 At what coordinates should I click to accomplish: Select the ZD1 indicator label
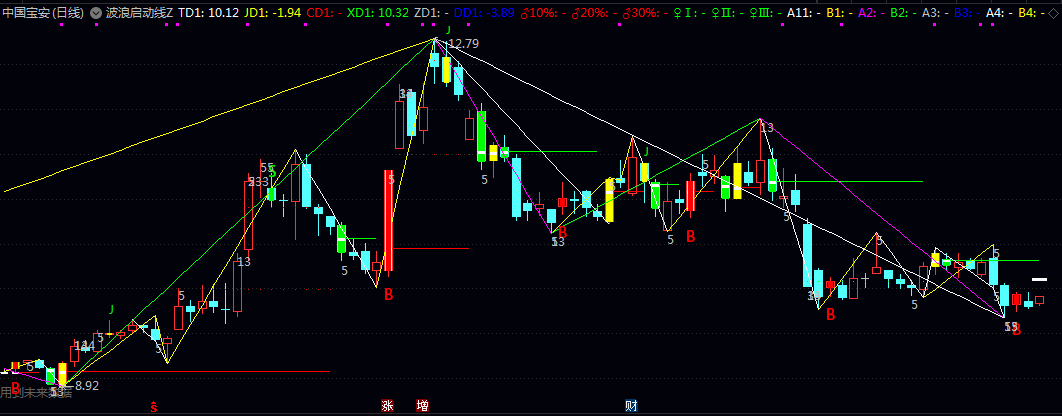click(x=431, y=12)
